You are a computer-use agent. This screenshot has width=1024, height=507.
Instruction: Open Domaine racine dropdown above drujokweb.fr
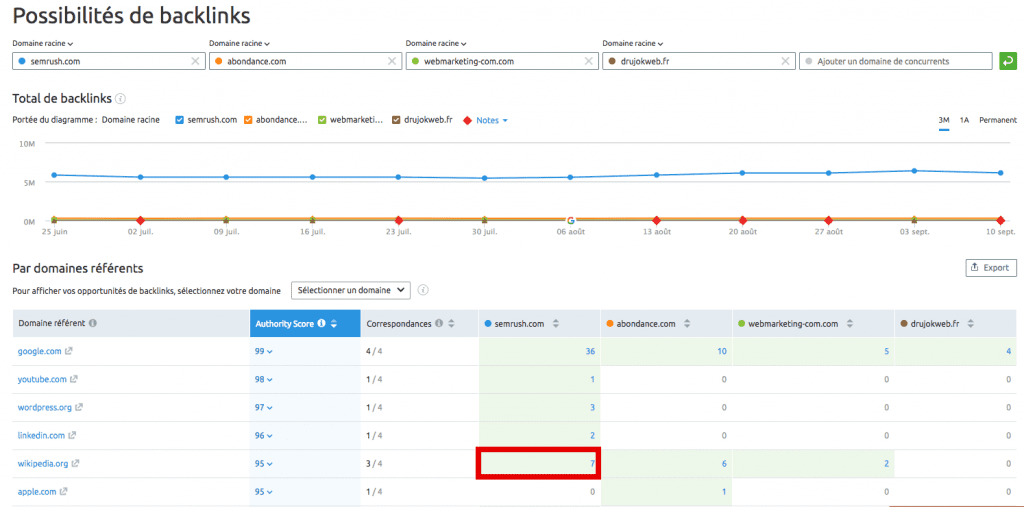click(632, 44)
